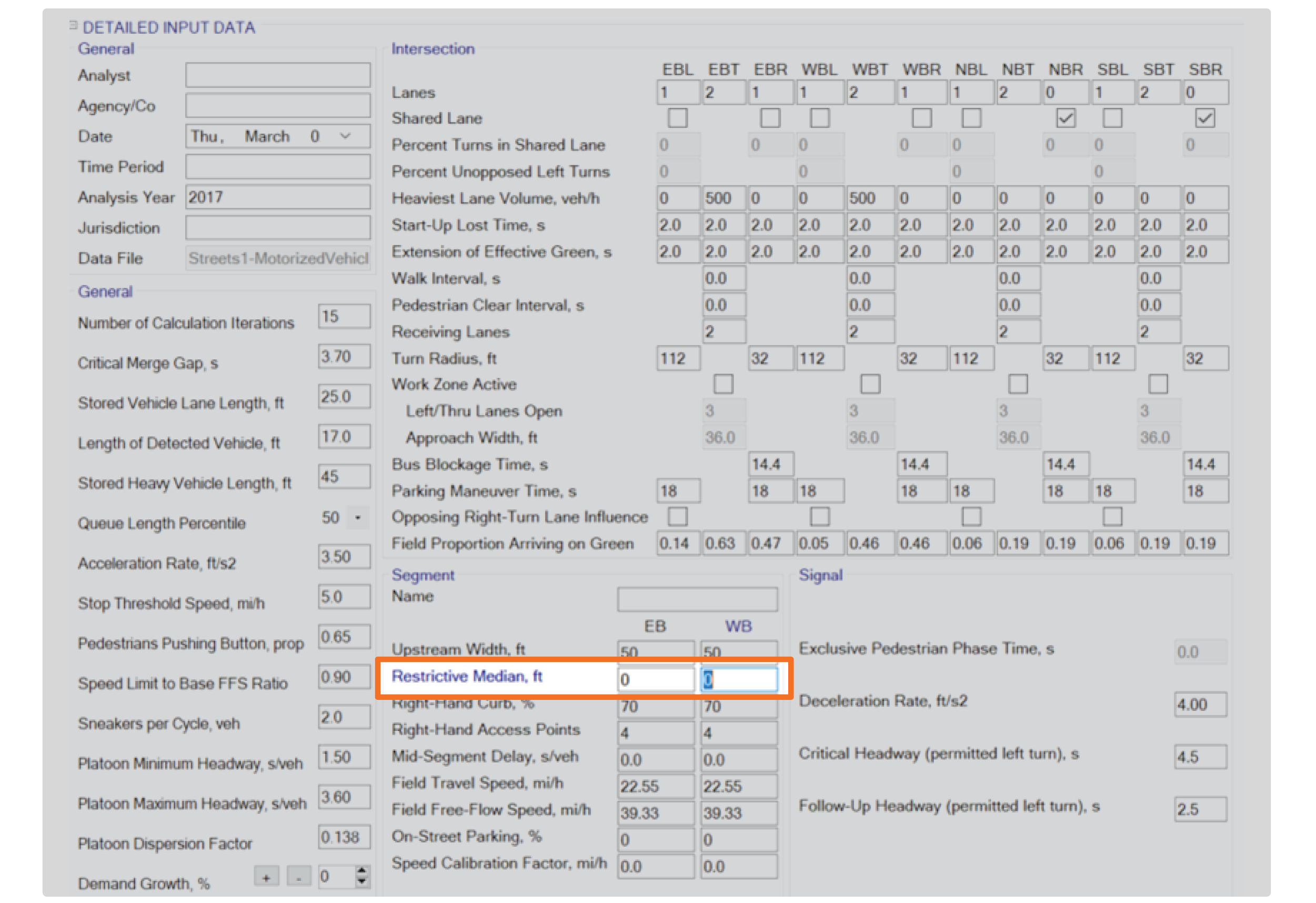Click the Time Period input field

(x=278, y=166)
